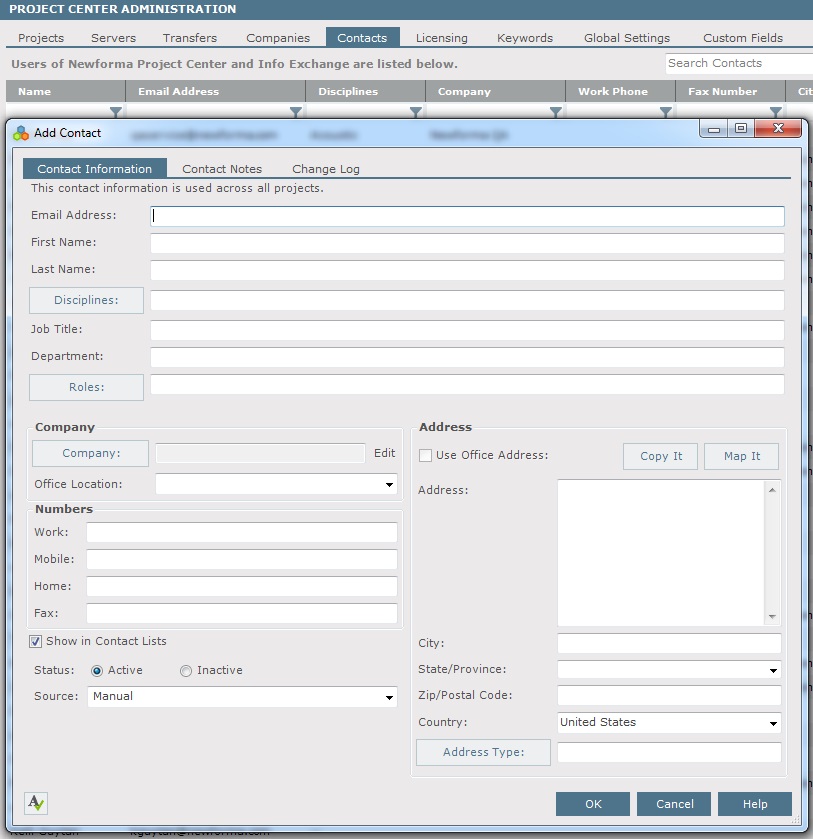Click the Edit company link

(x=385, y=453)
